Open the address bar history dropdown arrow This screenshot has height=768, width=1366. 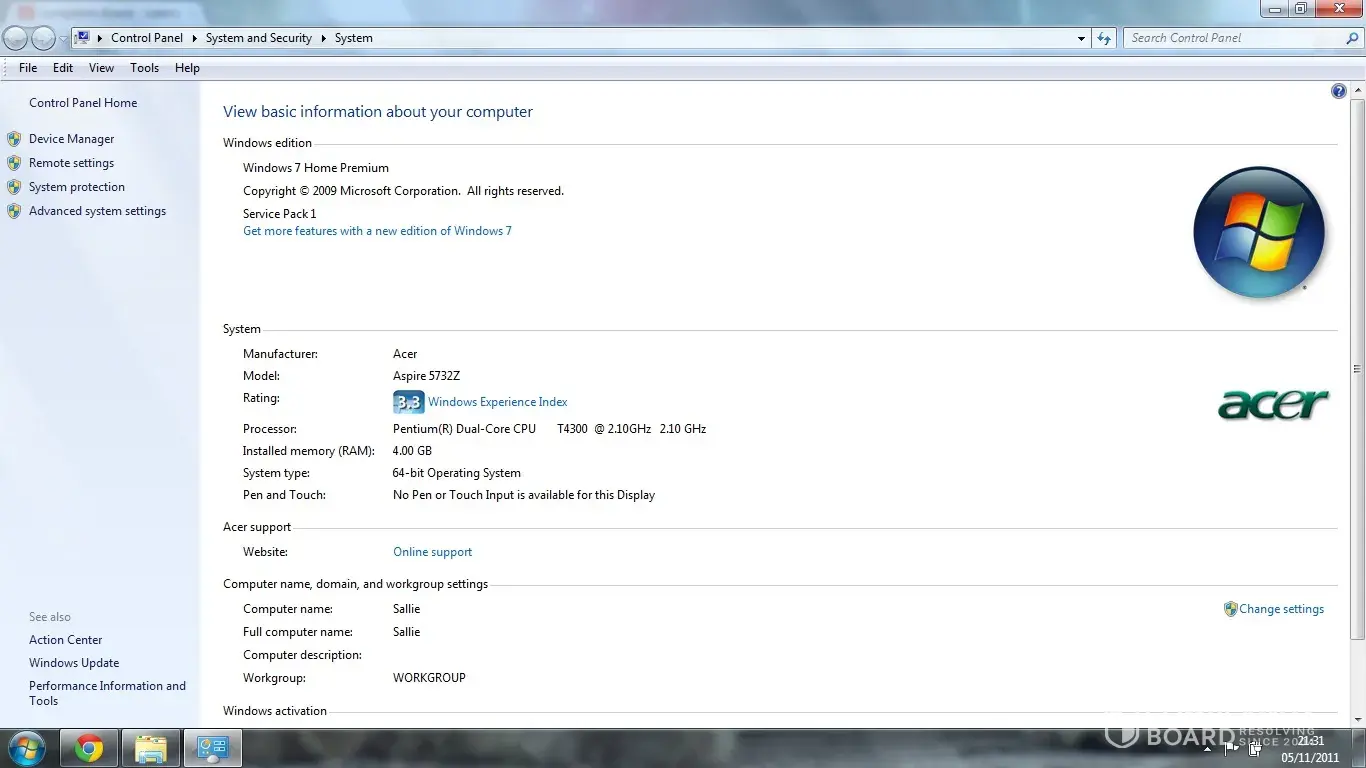(1081, 38)
